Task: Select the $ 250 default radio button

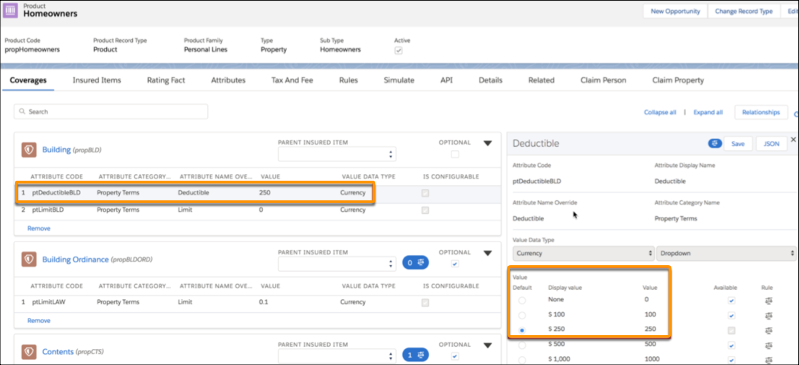Action: [x=522, y=330]
